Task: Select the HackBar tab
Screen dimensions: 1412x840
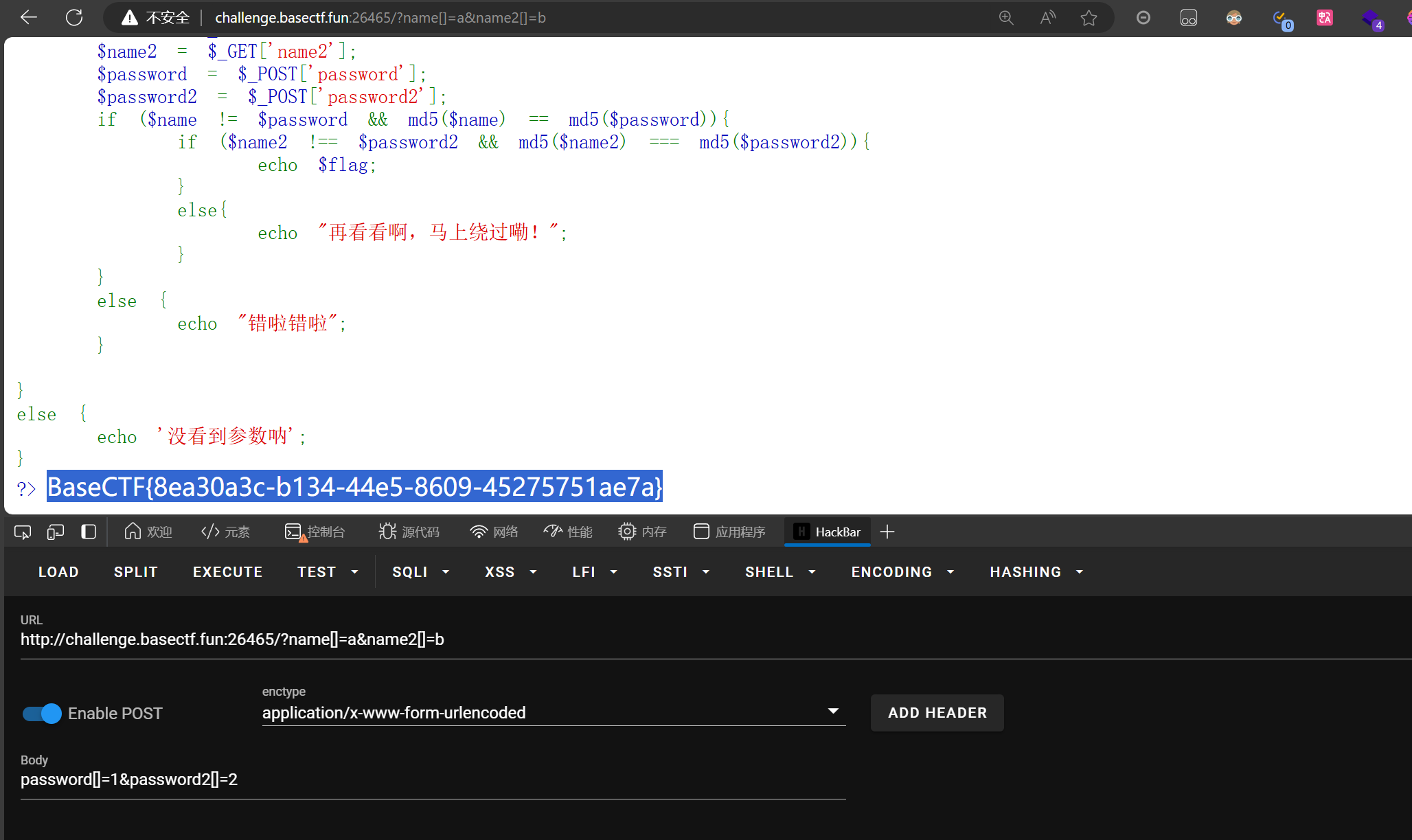Action: click(x=827, y=532)
